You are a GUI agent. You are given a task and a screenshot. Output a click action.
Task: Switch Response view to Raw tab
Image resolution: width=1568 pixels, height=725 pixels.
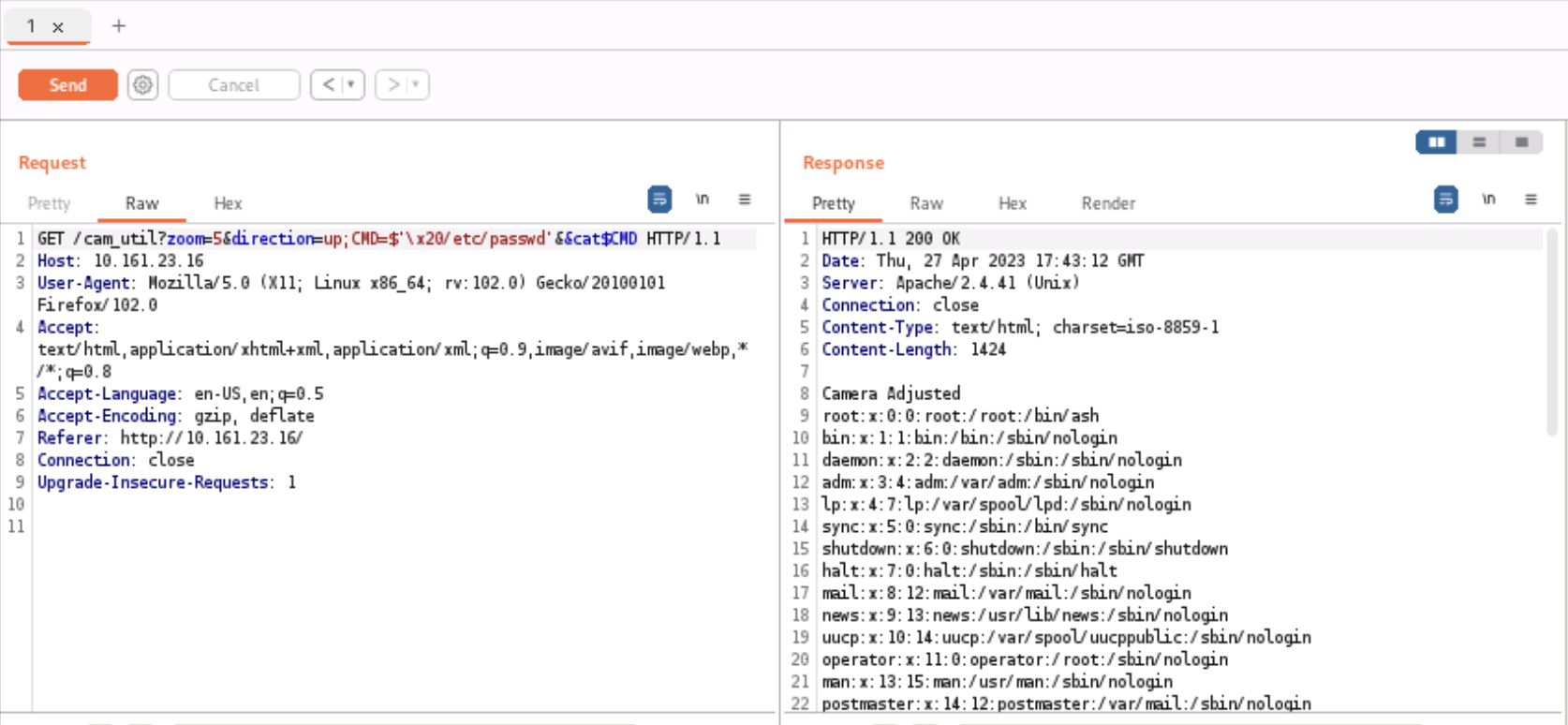point(926,203)
